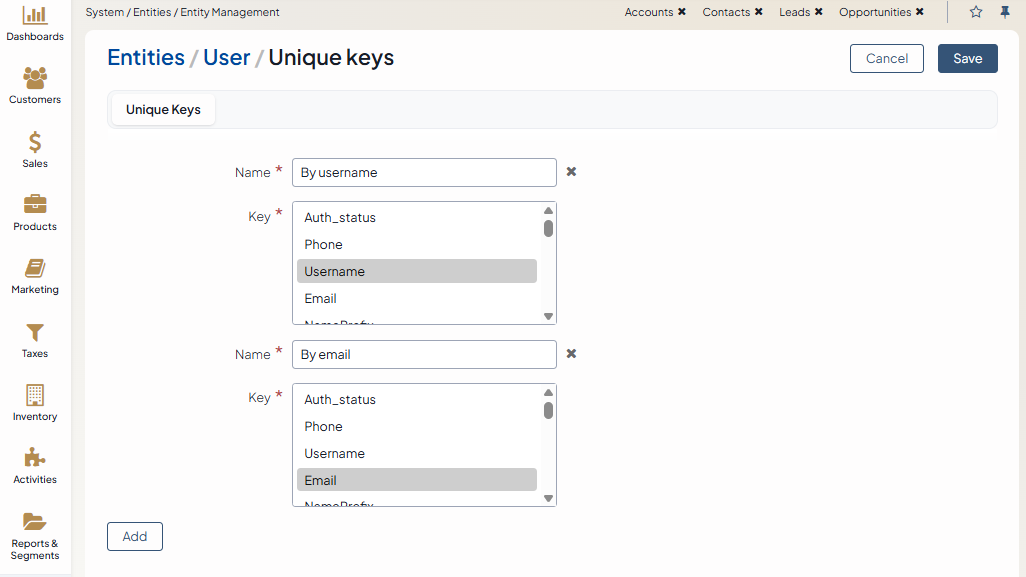This screenshot has width=1026, height=577.
Task: Open the Marketing book icon
Action: [x=35, y=268]
